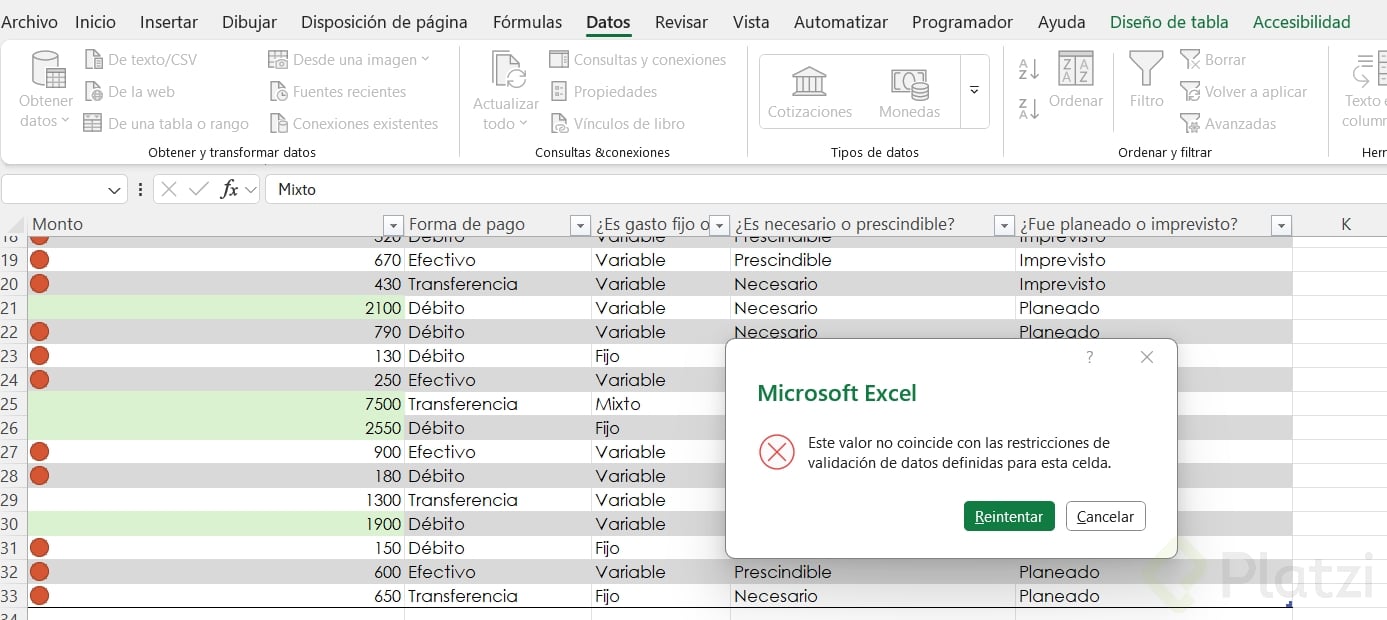The height and width of the screenshot is (620, 1387).
Task: Open the Fórmulas ribbon tab
Action: pos(527,22)
